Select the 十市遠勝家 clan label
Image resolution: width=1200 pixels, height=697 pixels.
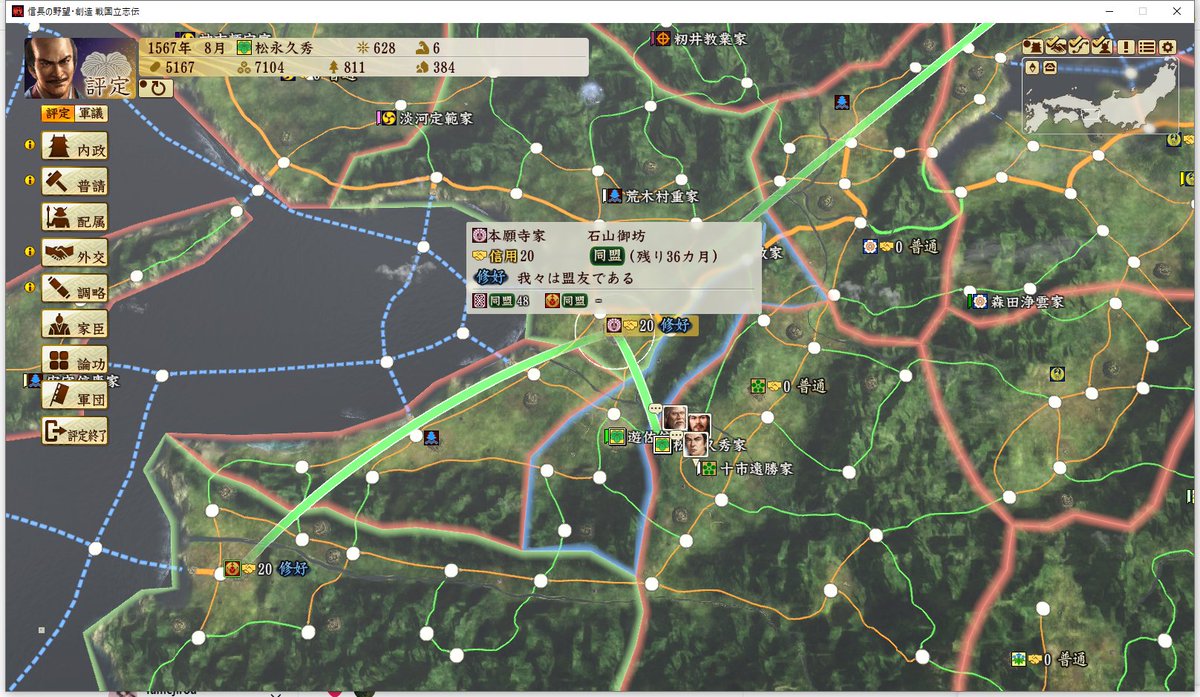756,468
